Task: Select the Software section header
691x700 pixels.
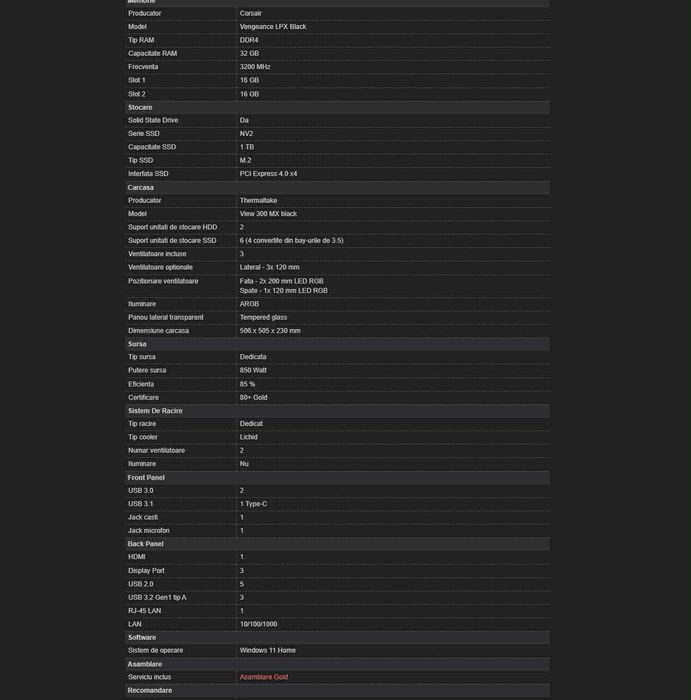Action: tap(142, 637)
